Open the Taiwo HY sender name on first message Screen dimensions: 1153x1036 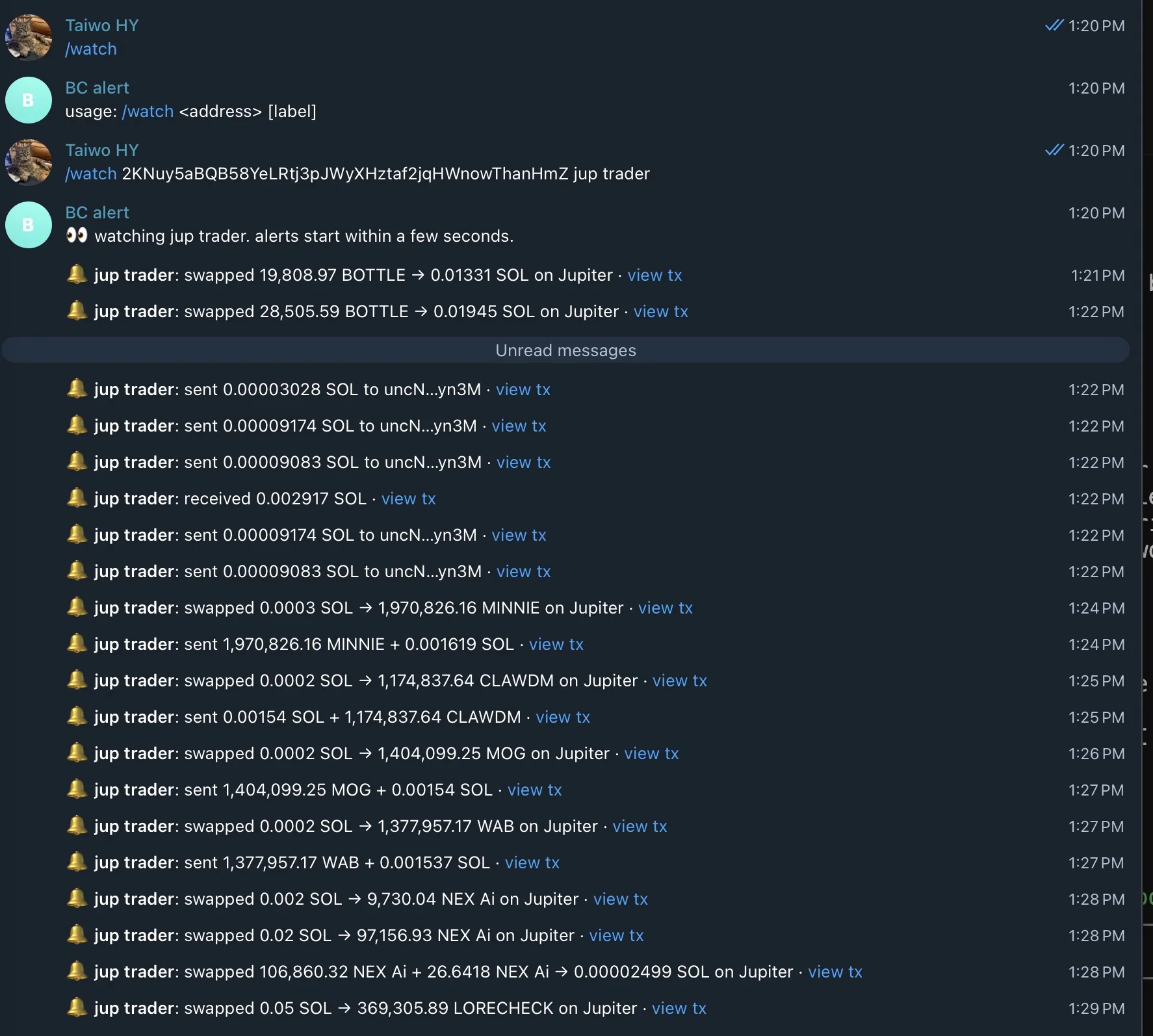click(x=102, y=25)
